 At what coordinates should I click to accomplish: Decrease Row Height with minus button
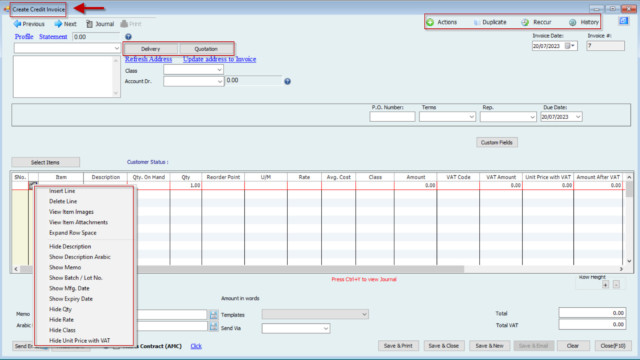(616, 284)
